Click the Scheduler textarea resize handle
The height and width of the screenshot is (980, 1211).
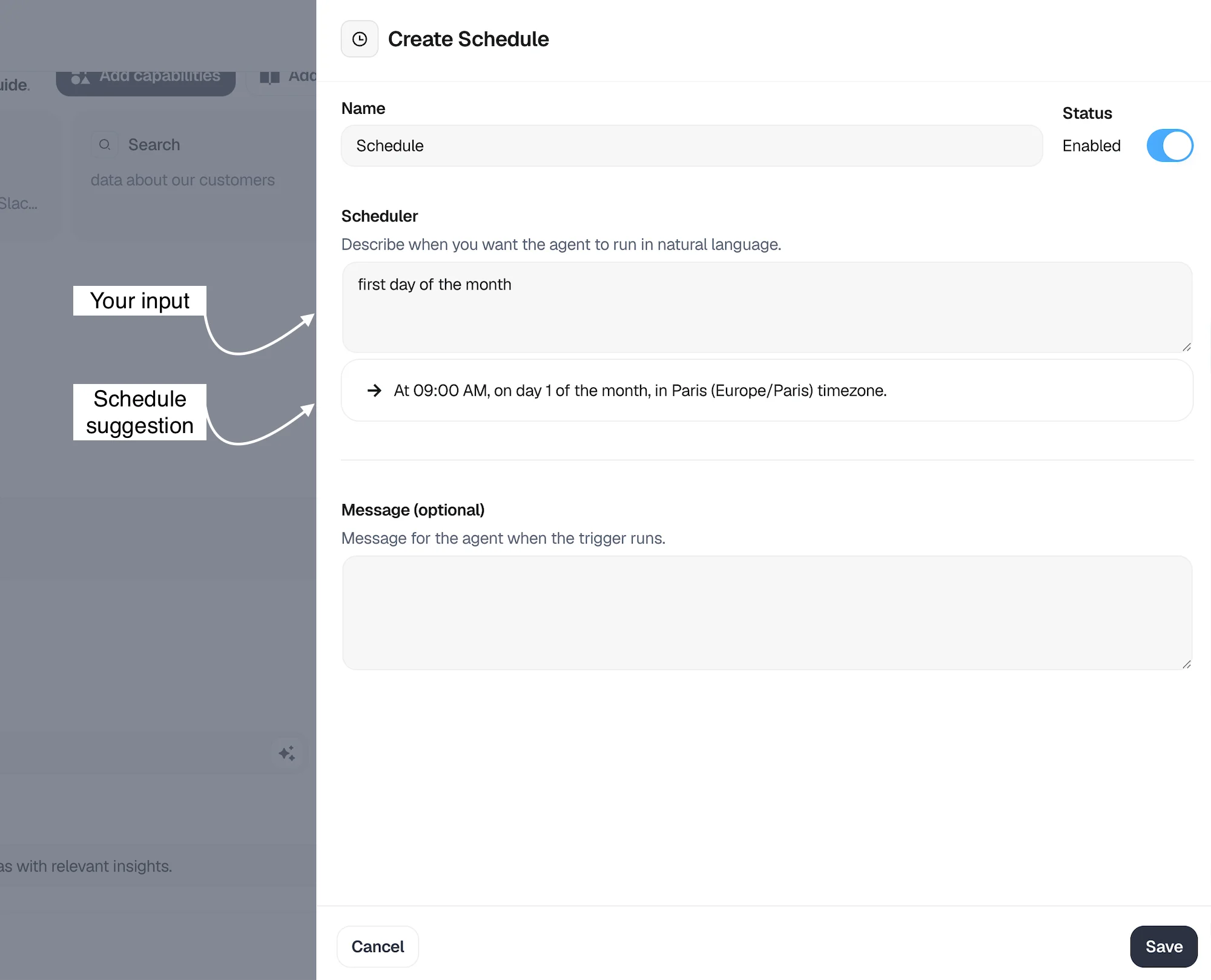(1184, 346)
